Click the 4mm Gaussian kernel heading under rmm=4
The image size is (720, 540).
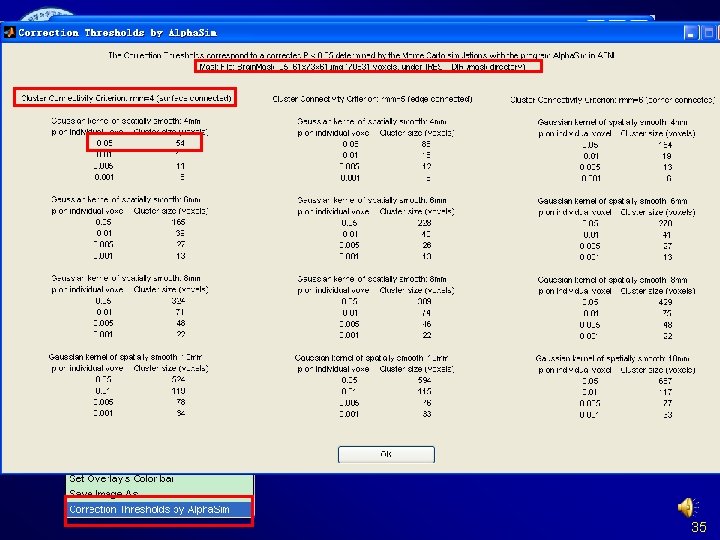pos(126,121)
